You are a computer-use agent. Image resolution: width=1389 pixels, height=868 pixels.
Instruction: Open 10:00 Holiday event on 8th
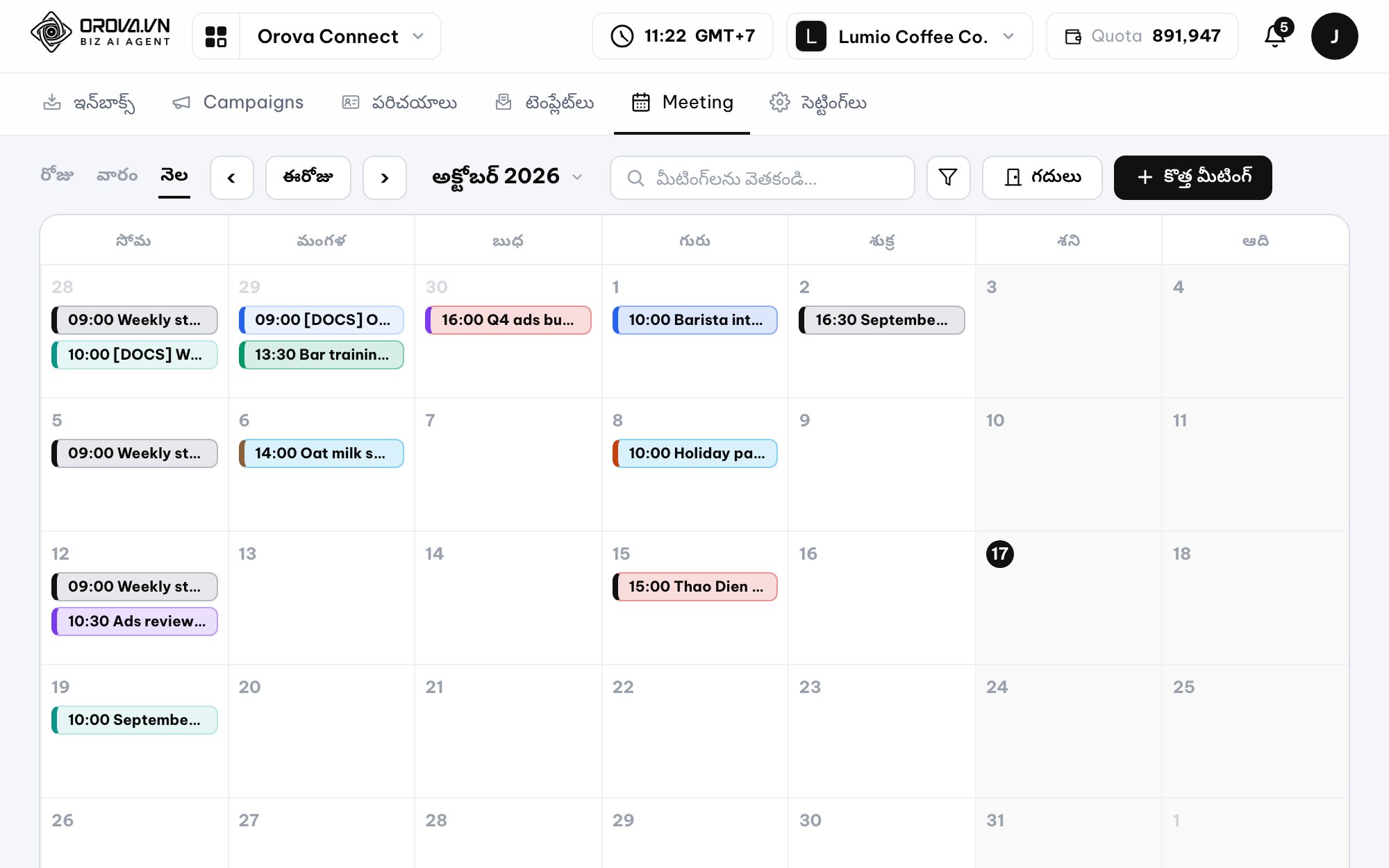click(695, 453)
